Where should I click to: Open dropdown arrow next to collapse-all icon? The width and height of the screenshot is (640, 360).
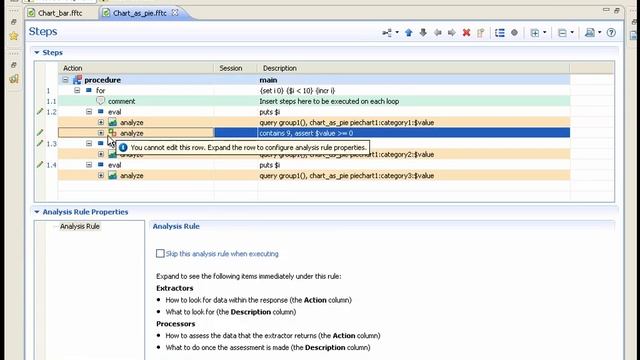(572, 33)
